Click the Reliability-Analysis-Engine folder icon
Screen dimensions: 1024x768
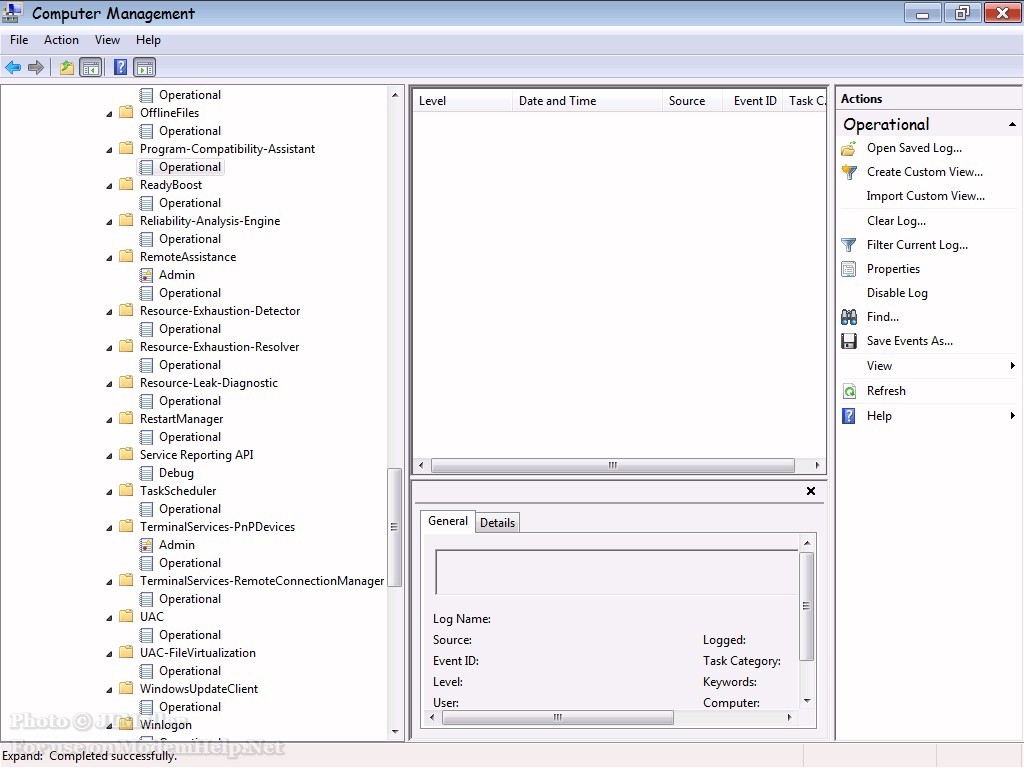126,220
